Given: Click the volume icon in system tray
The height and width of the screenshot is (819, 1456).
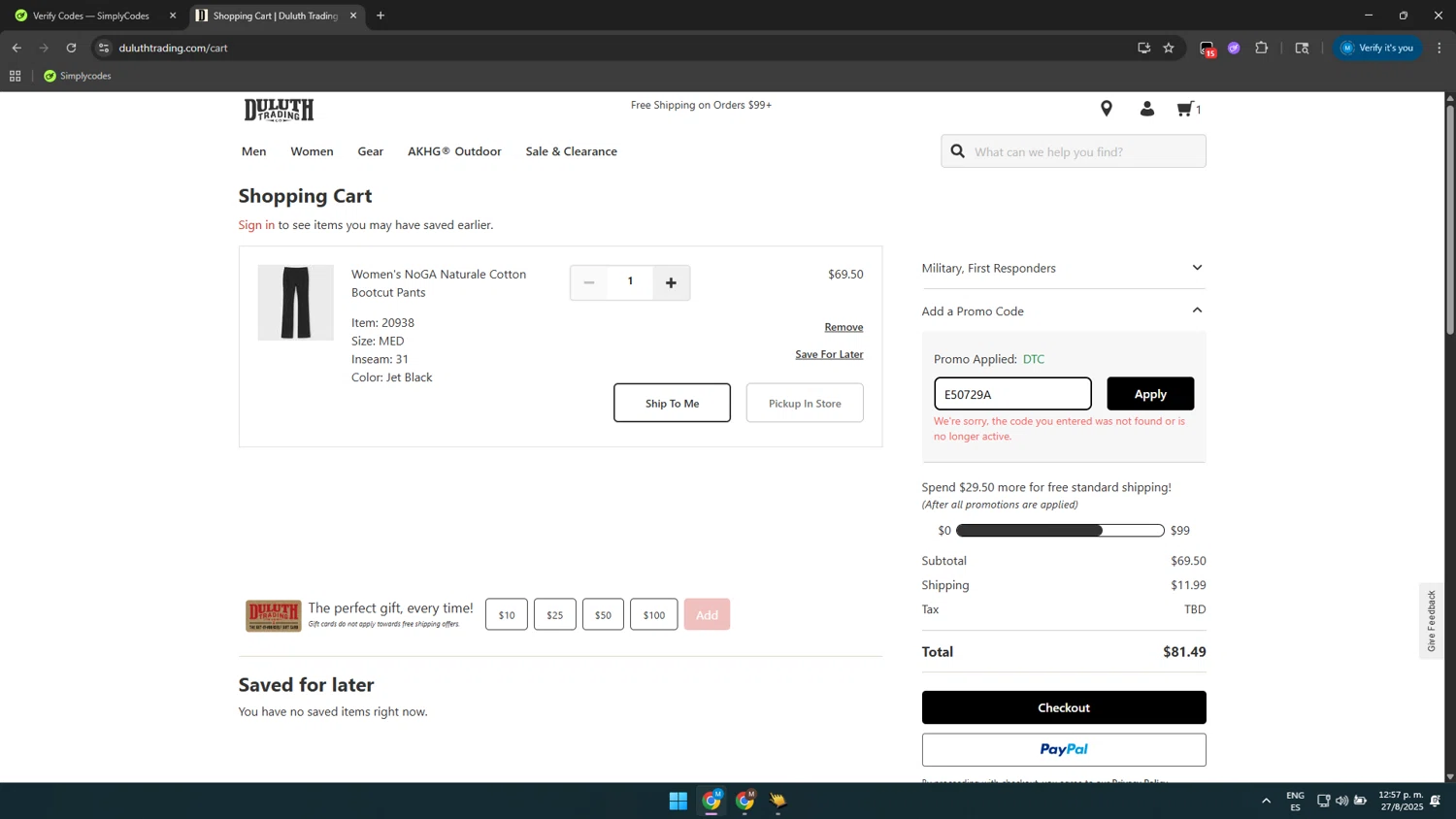Looking at the screenshot, I should (1341, 801).
